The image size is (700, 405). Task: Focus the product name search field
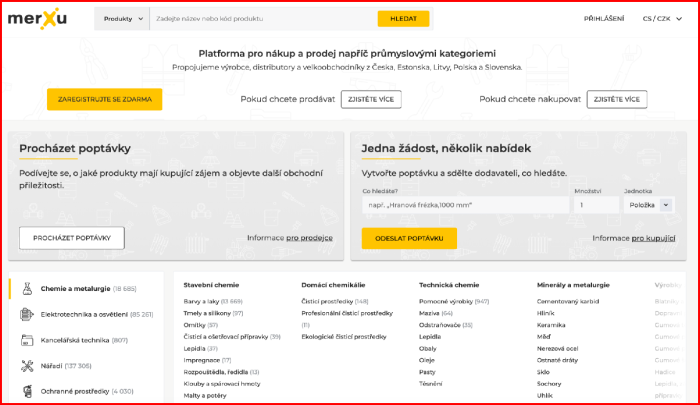point(263,19)
